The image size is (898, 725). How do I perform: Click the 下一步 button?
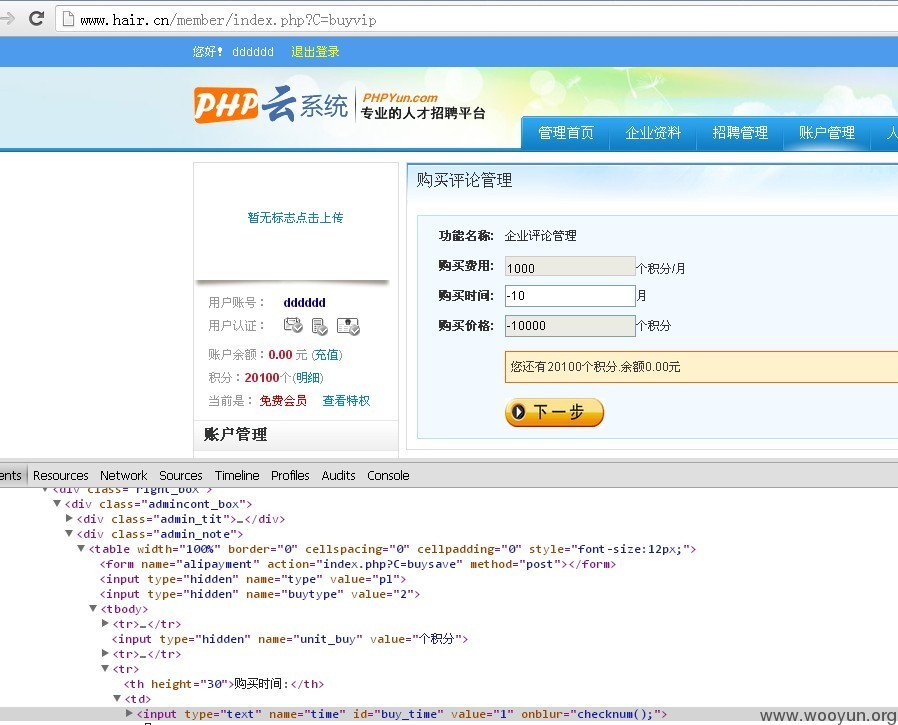click(554, 412)
